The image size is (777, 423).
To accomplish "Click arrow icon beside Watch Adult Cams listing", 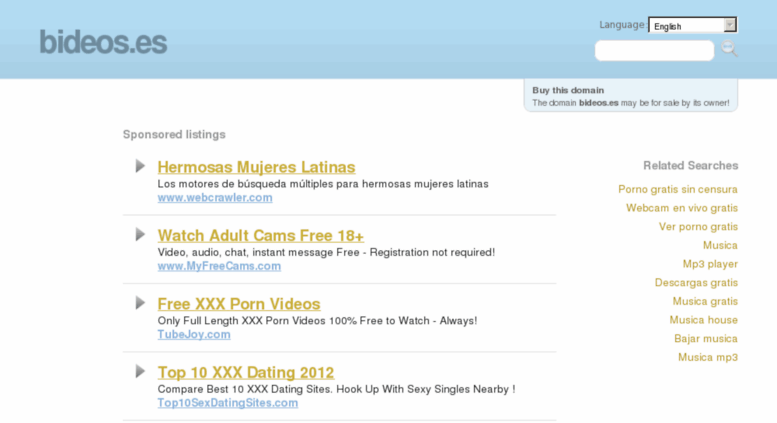I will coord(140,234).
